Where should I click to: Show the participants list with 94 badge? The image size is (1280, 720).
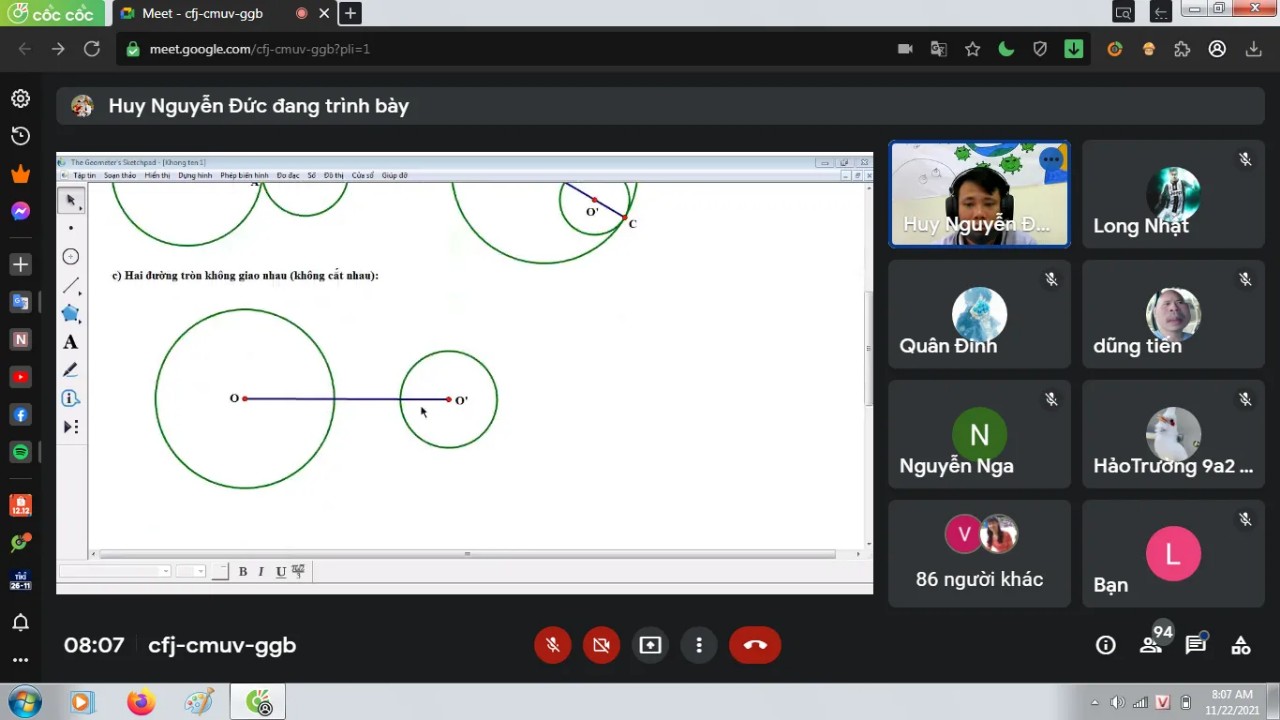pos(1151,645)
